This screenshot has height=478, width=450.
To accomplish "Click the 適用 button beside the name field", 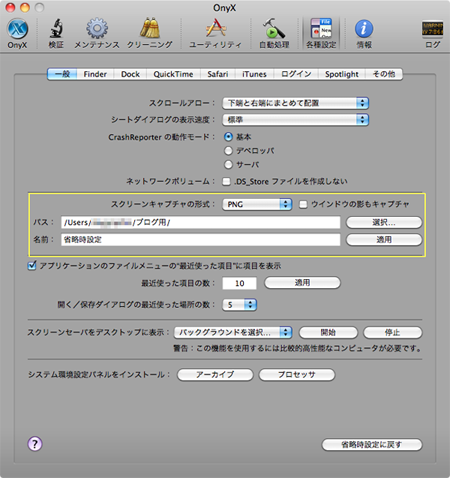I will 384,240.
